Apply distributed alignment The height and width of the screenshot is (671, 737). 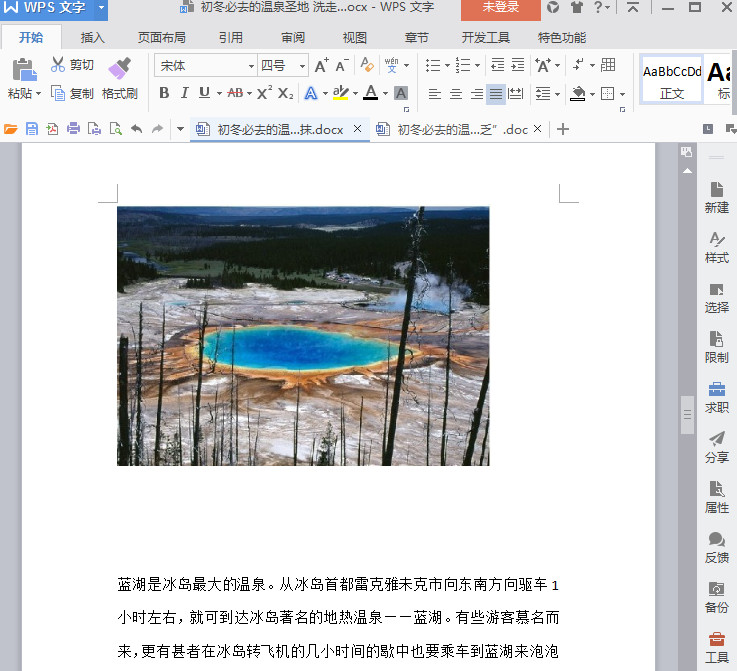[516, 94]
